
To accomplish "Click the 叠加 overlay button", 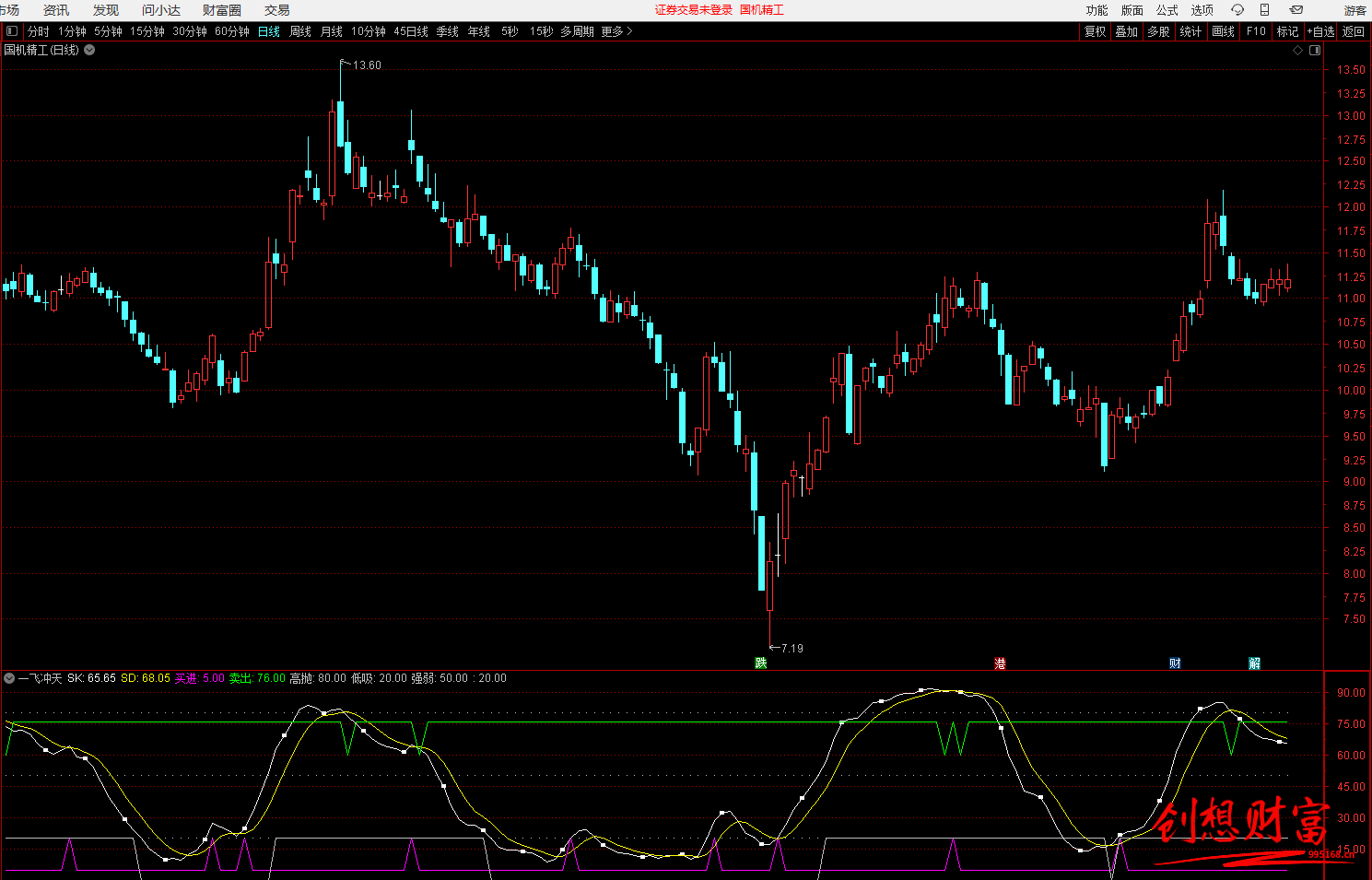I will [x=1127, y=31].
